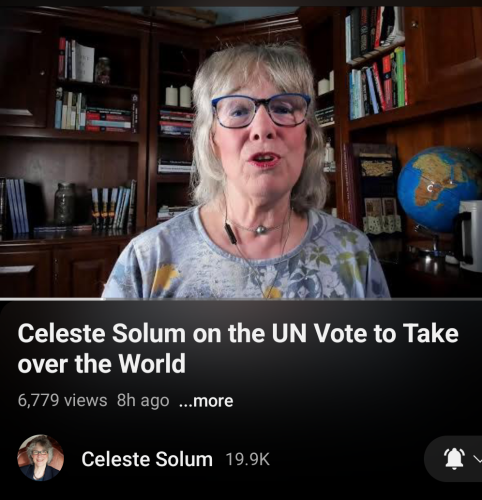Seek using the thin video progress bar

click(x=241, y=299)
